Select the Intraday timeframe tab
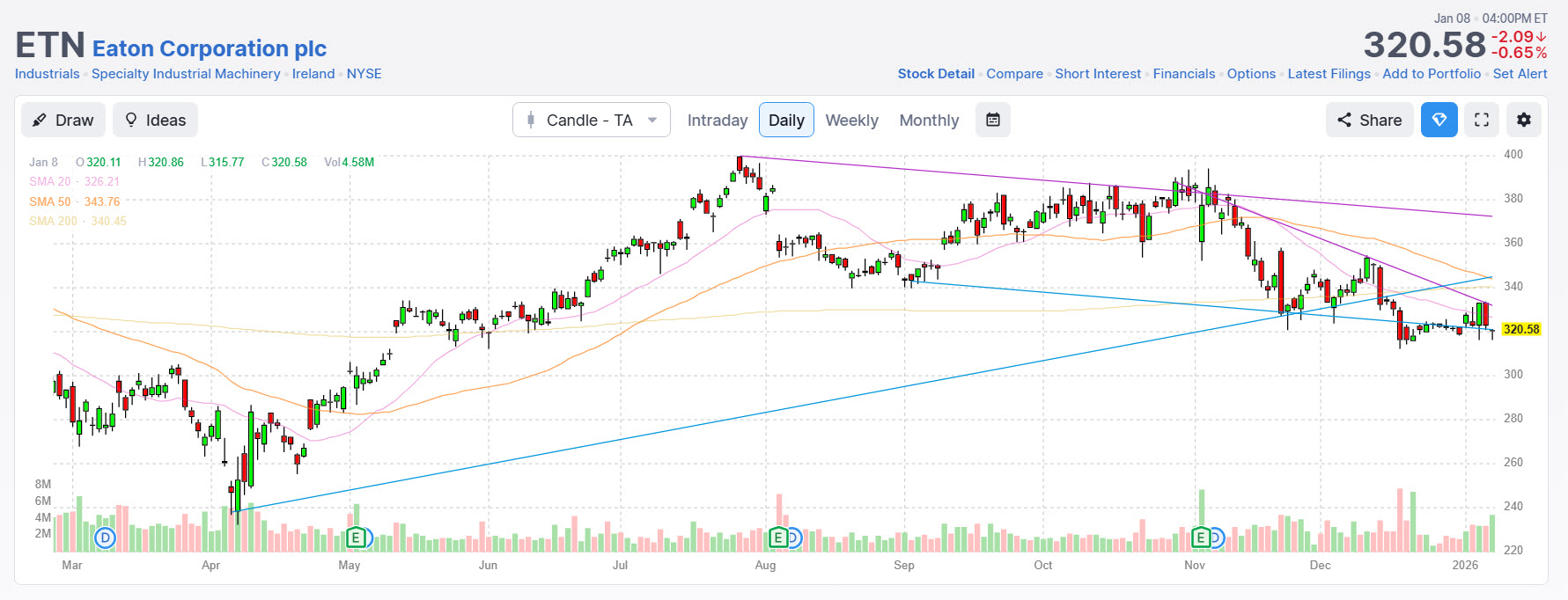The height and width of the screenshot is (600, 1568). click(717, 121)
